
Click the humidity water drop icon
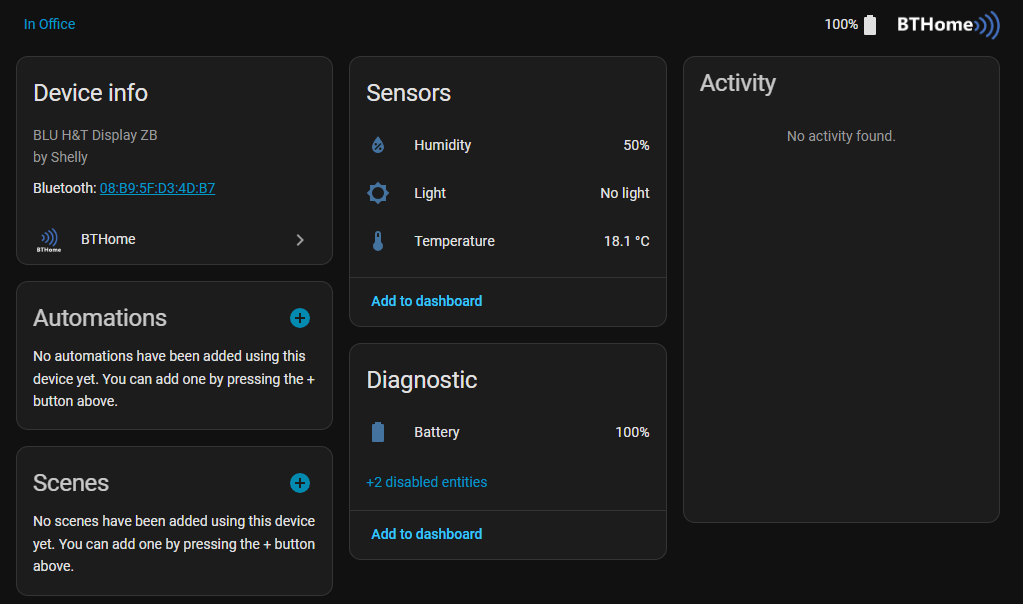(x=378, y=145)
